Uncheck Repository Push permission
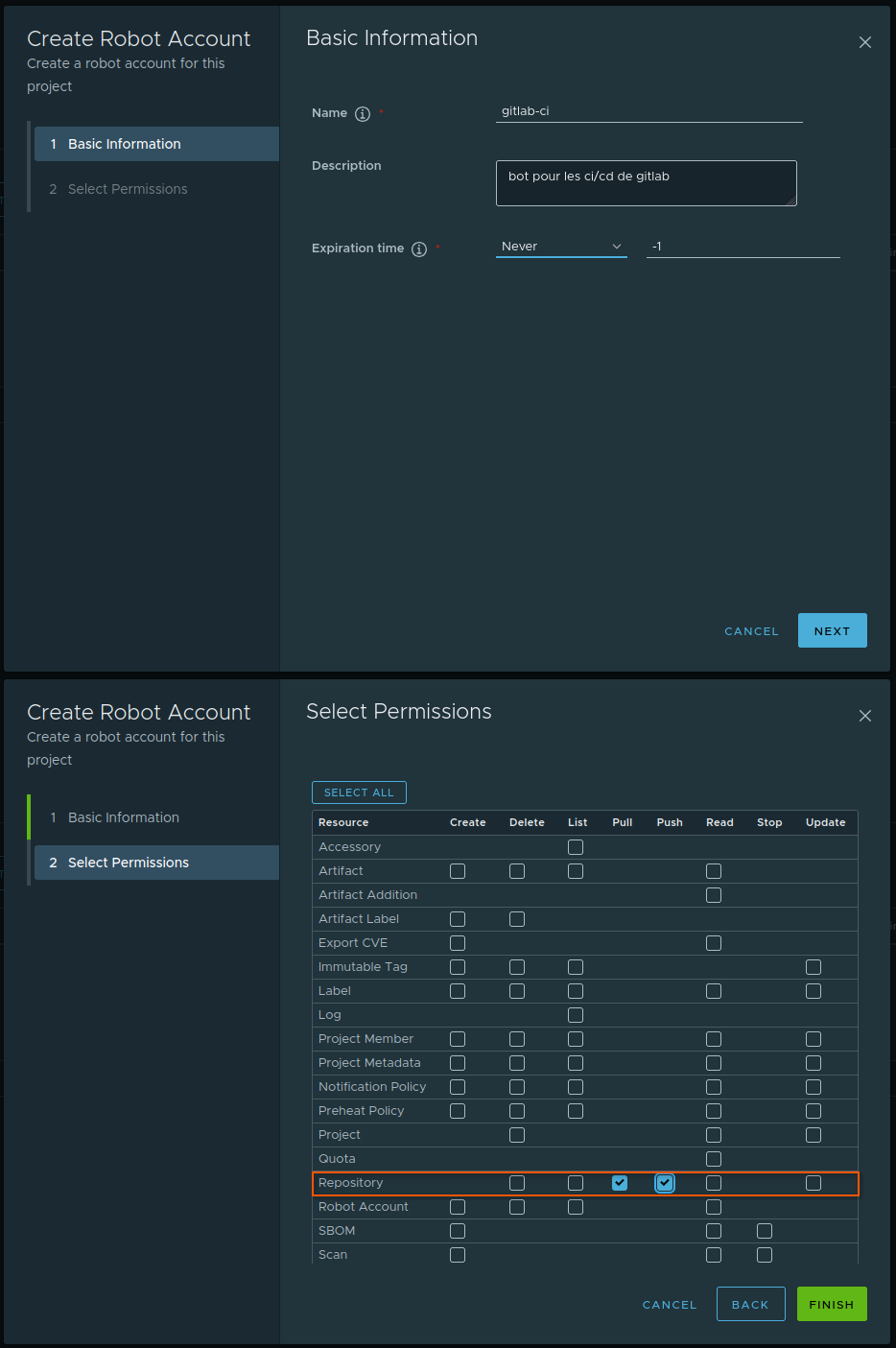 point(665,1183)
